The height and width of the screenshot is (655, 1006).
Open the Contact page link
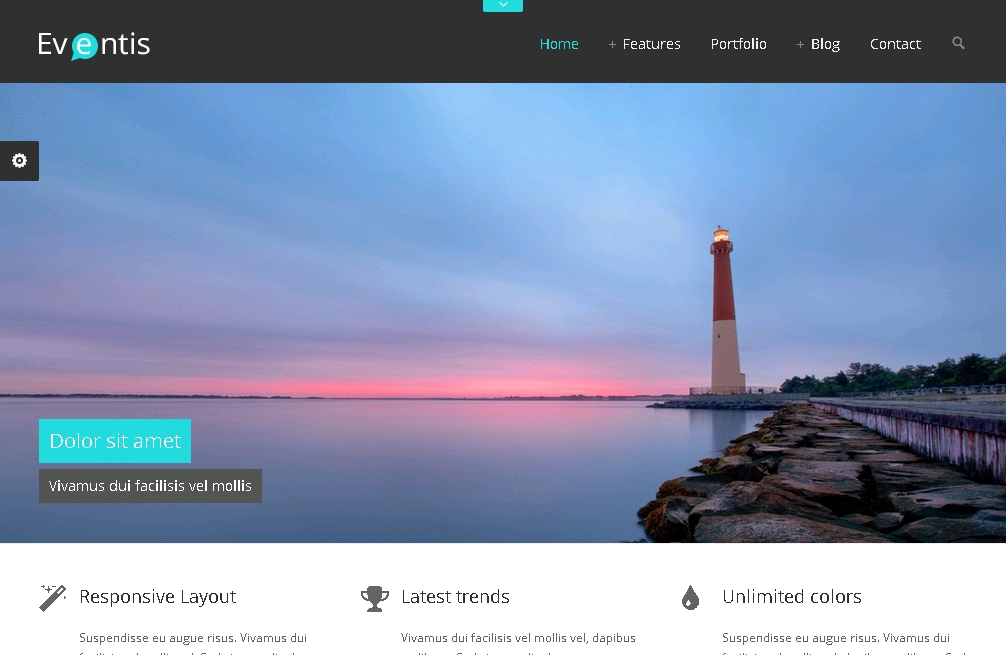[x=895, y=44]
